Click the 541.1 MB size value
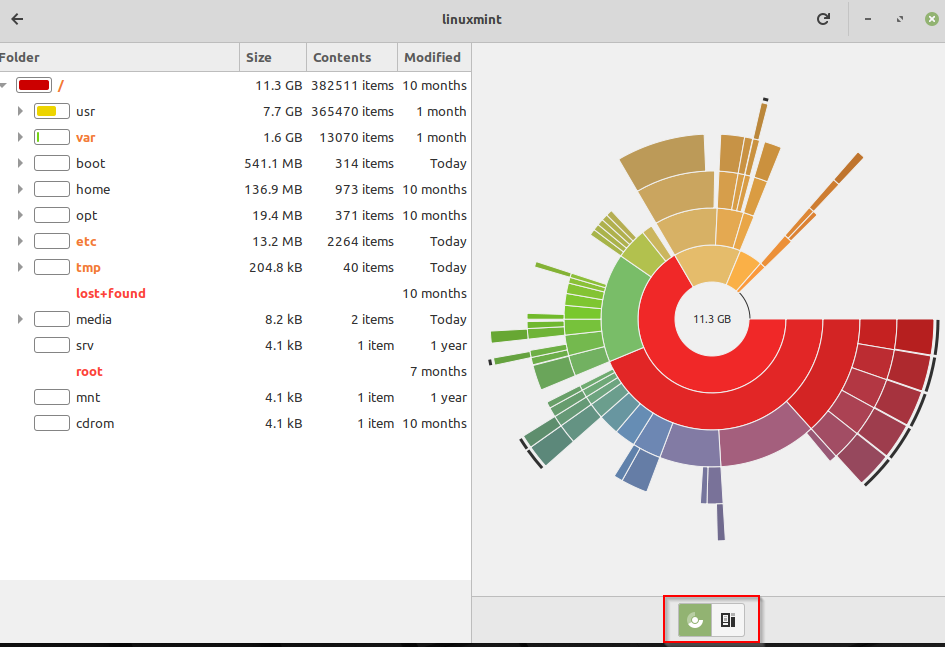 (273, 163)
